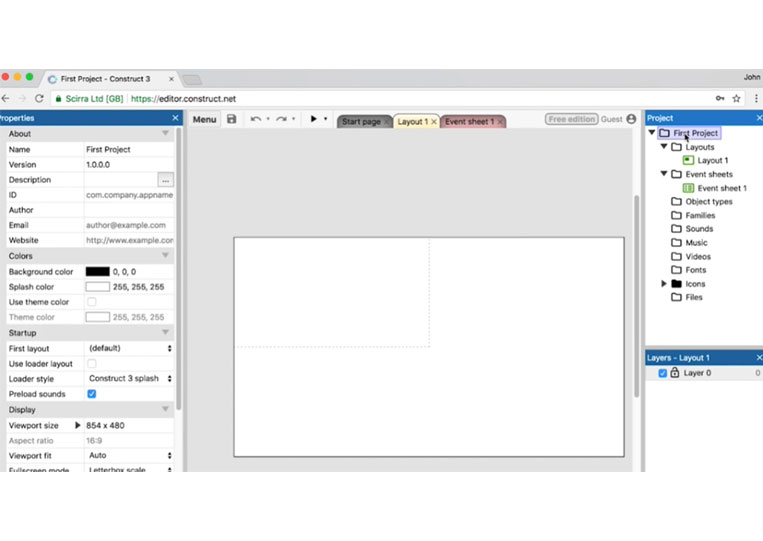Click the Files folder icon

[676, 297]
